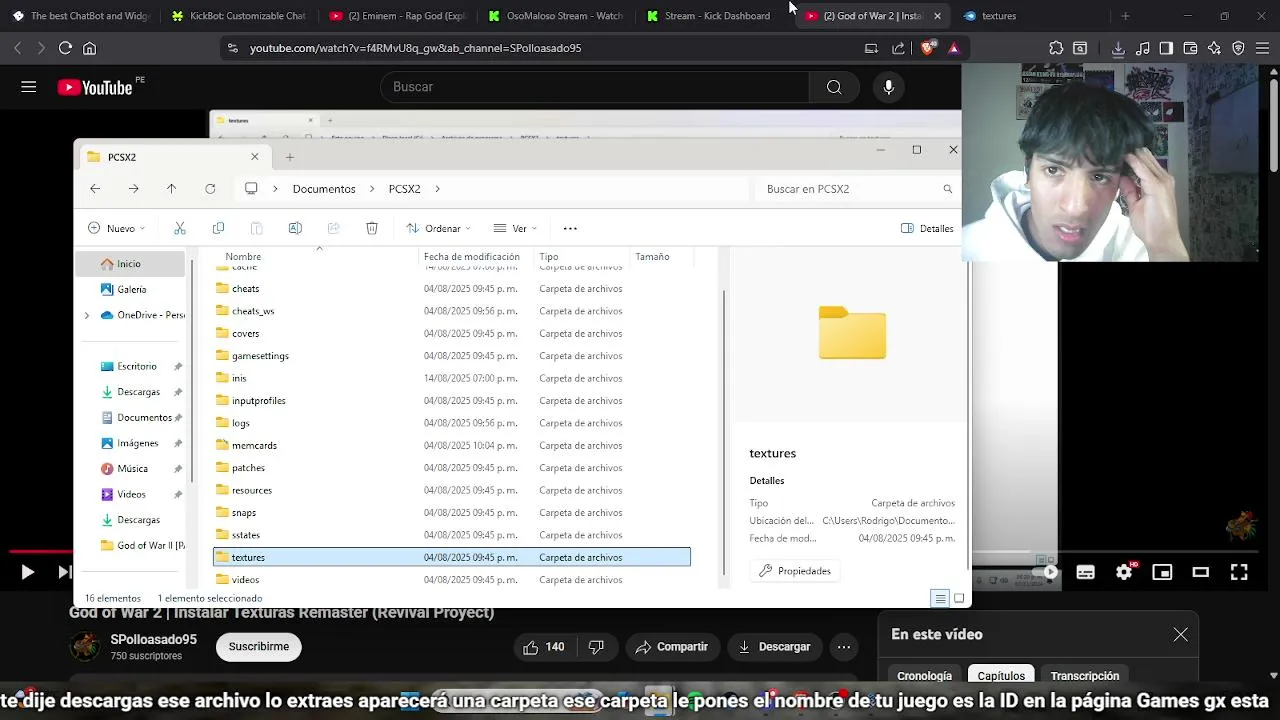Open Leo AI sparkle icon
Screen dimensions: 1280x720
click(x=1214, y=48)
